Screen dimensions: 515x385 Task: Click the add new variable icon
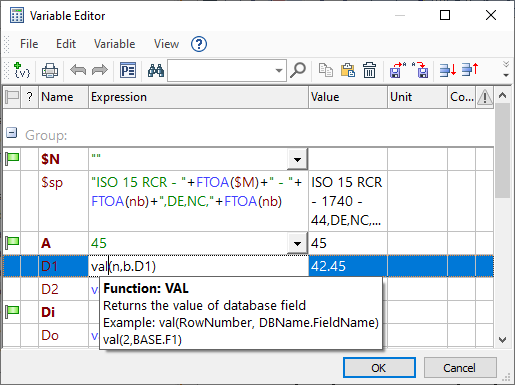[22, 70]
